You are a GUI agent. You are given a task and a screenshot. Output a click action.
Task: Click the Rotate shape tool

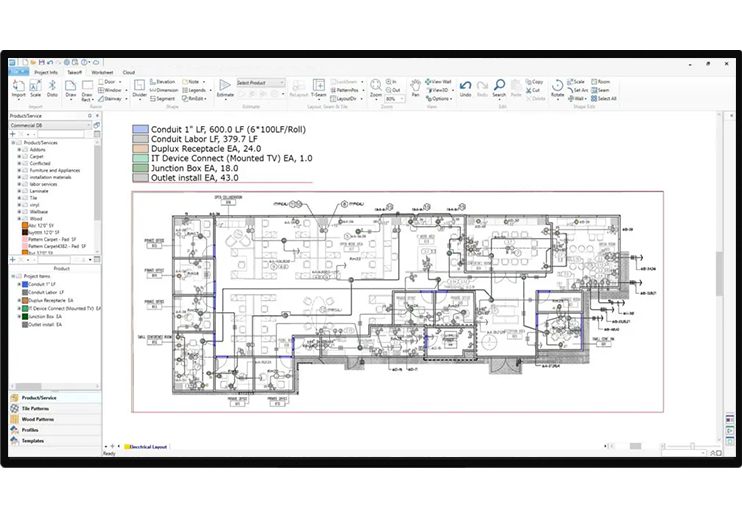tap(557, 88)
